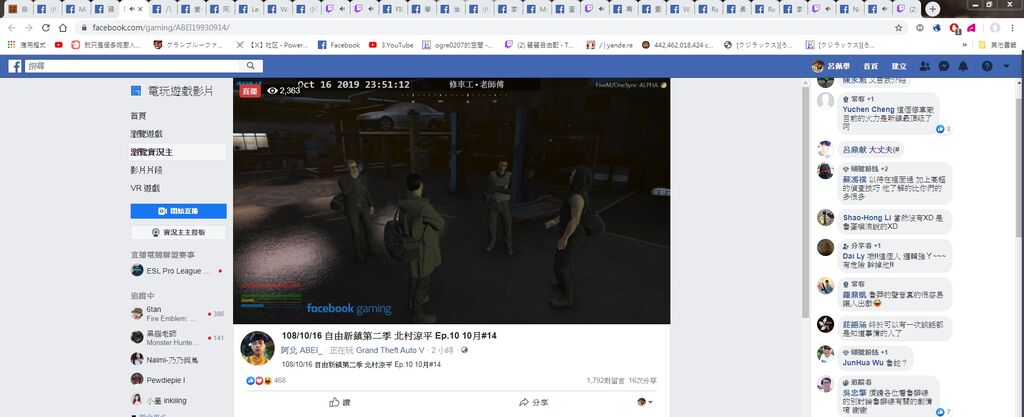Open 建立 menu in the header
This screenshot has width=1024, height=417.
pos(899,67)
